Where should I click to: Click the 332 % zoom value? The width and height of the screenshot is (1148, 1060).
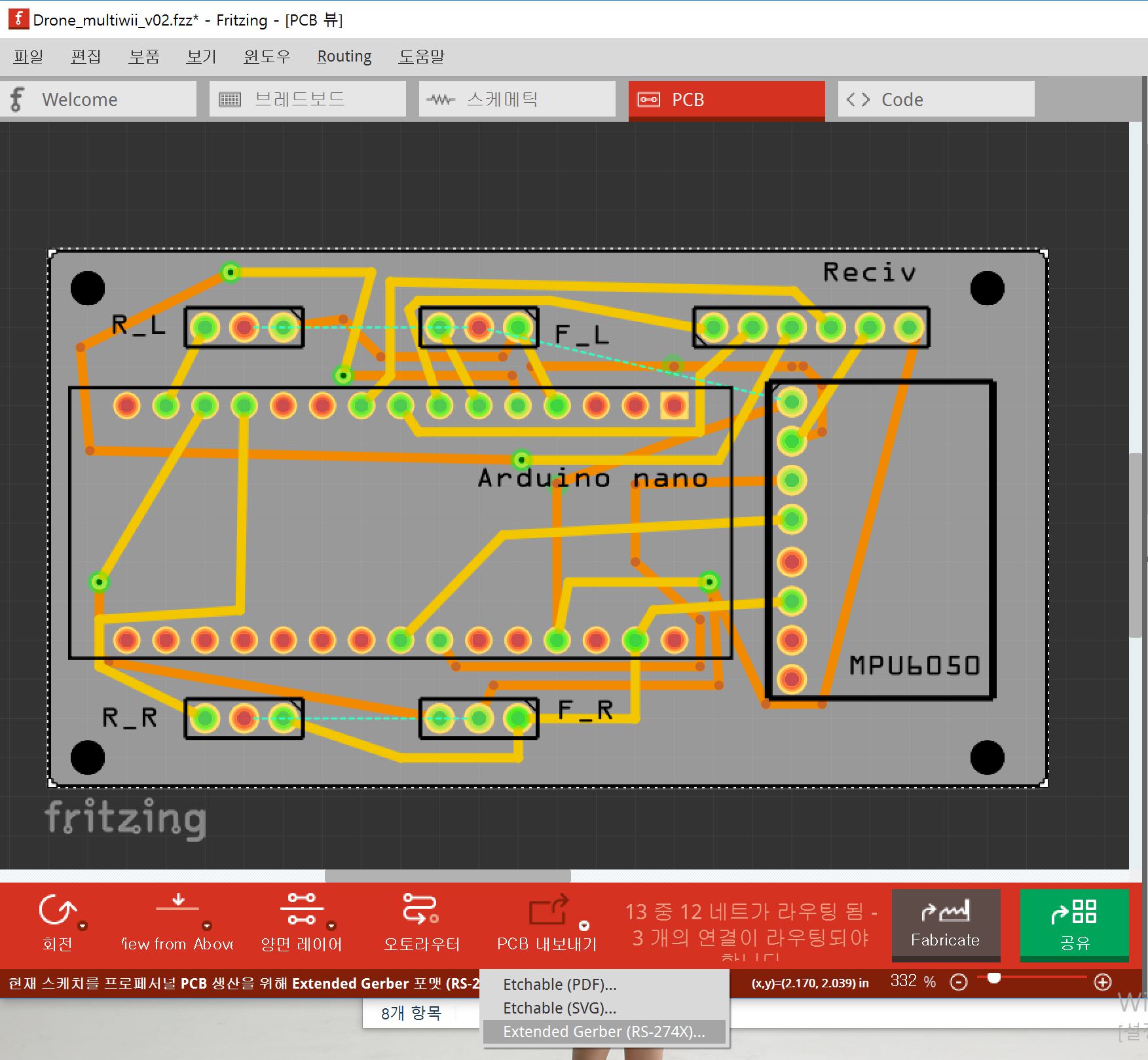913,981
